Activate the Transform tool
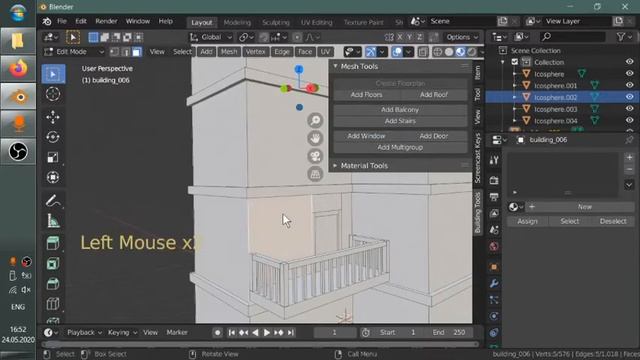Image resolution: width=640 pixels, height=360 pixels. (x=53, y=178)
